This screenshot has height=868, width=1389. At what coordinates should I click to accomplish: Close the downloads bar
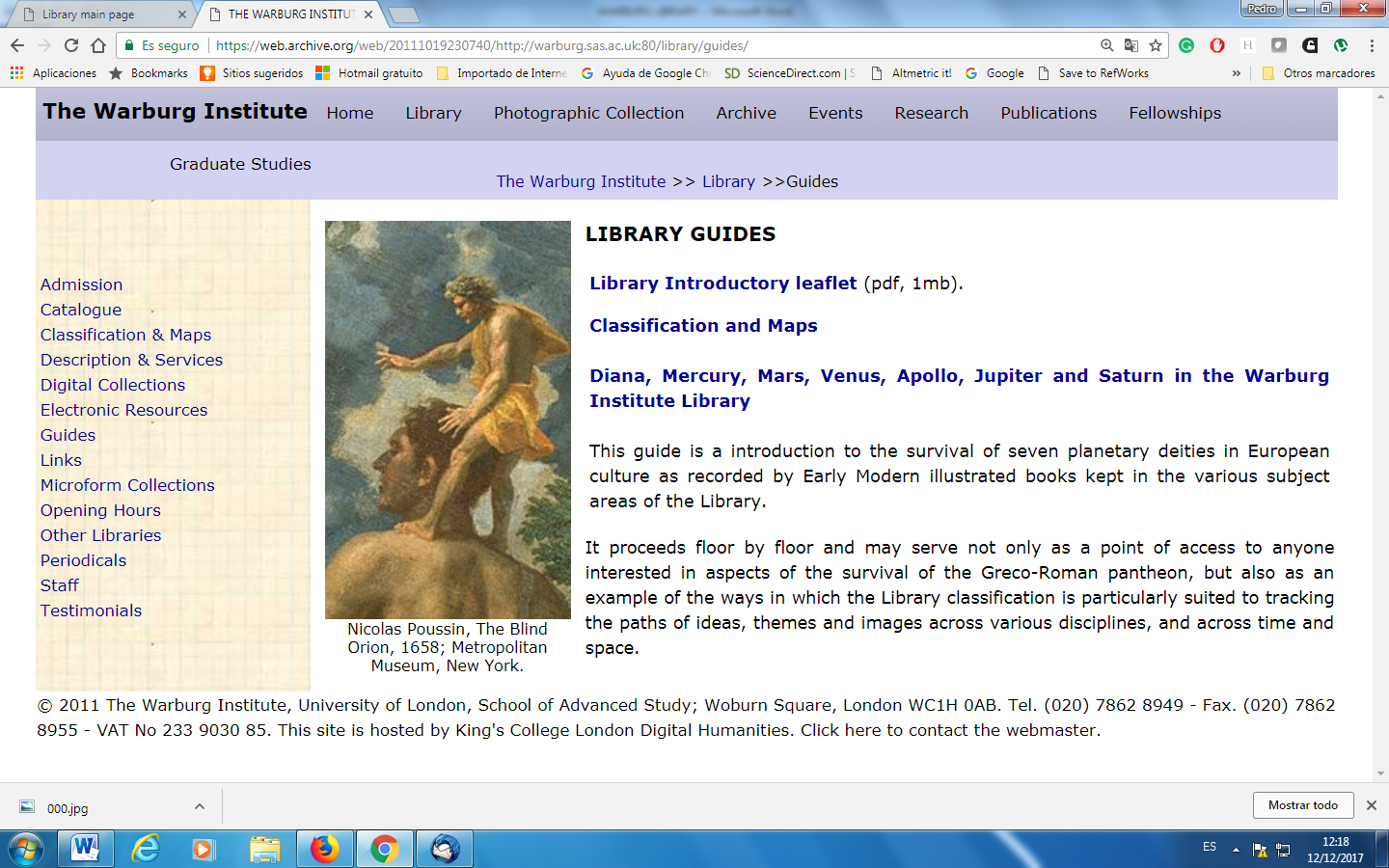[x=1372, y=805]
